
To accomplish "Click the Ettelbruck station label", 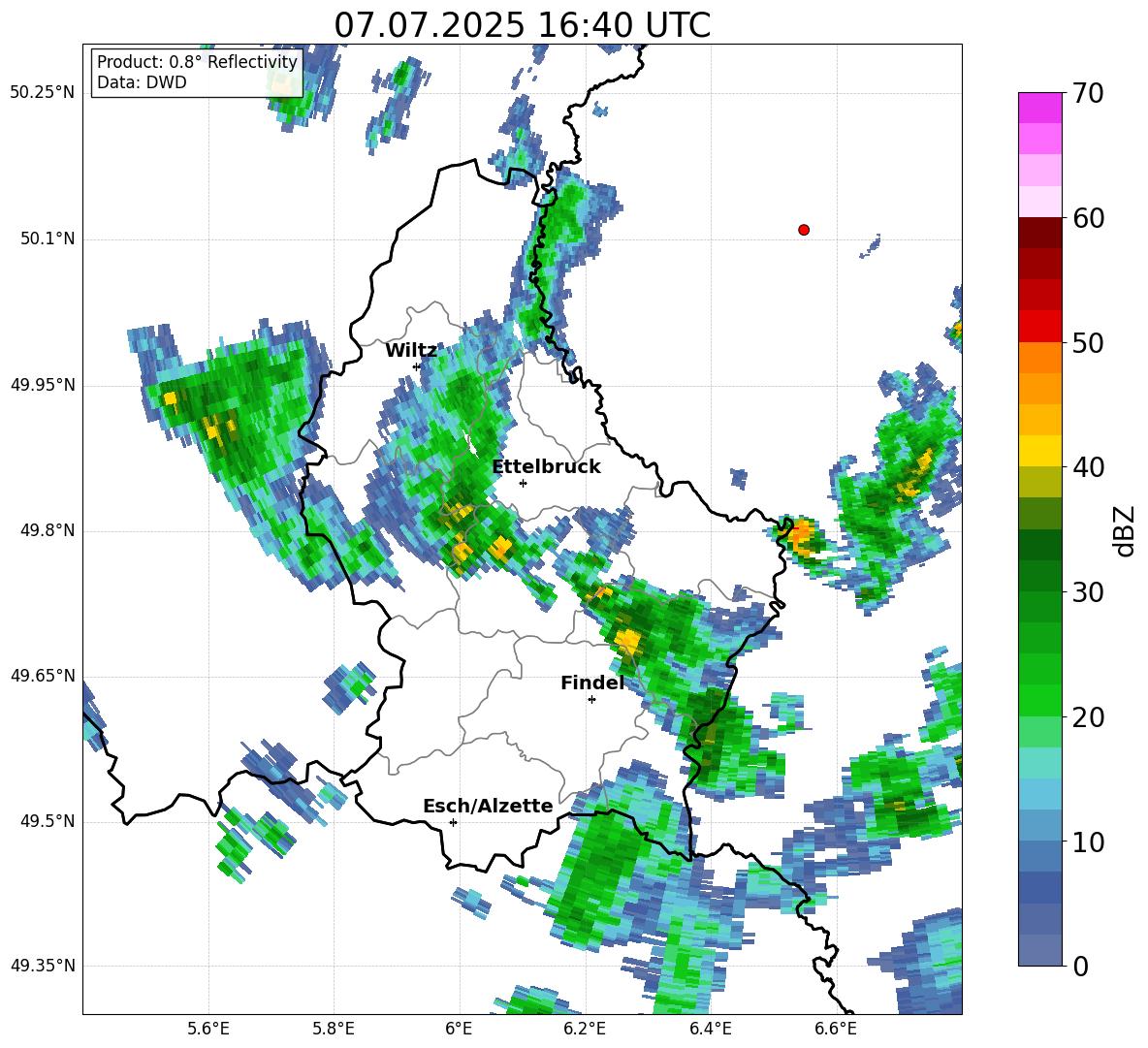I will pyautogui.click(x=546, y=467).
